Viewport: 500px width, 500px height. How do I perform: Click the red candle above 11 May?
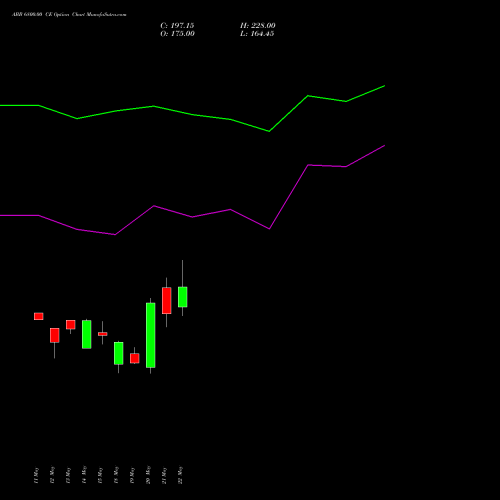(x=39, y=316)
